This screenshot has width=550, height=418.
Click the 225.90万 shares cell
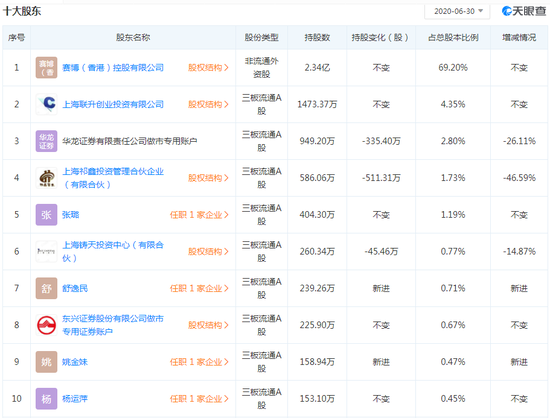point(317,325)
